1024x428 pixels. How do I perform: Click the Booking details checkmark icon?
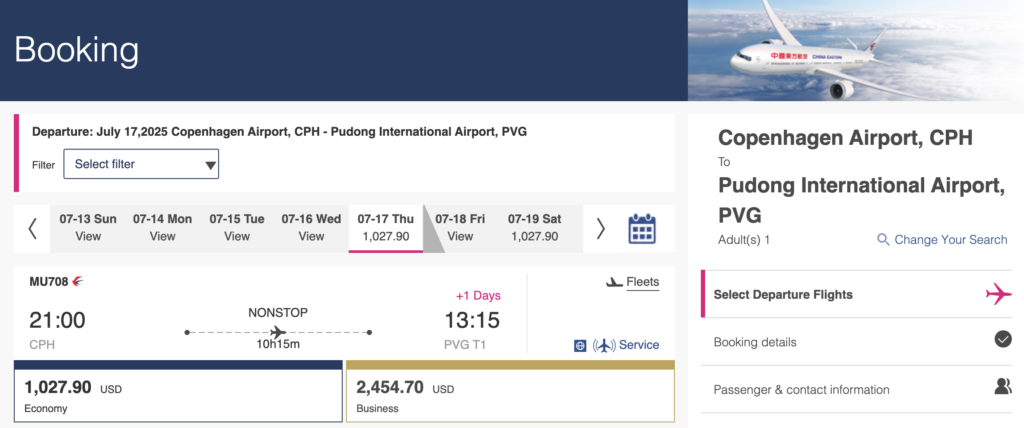pyautogui.click(x=1003, y=340)
